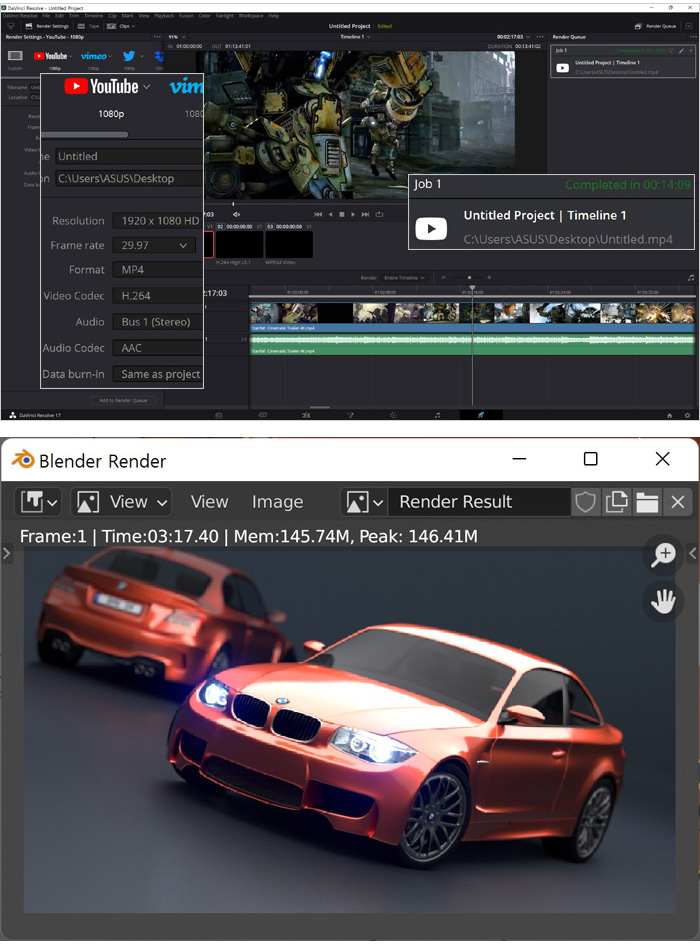Open viewer options three dots near timecode
Screen dimensions: 700x946
pyautogui.click(x=539, y=37)
